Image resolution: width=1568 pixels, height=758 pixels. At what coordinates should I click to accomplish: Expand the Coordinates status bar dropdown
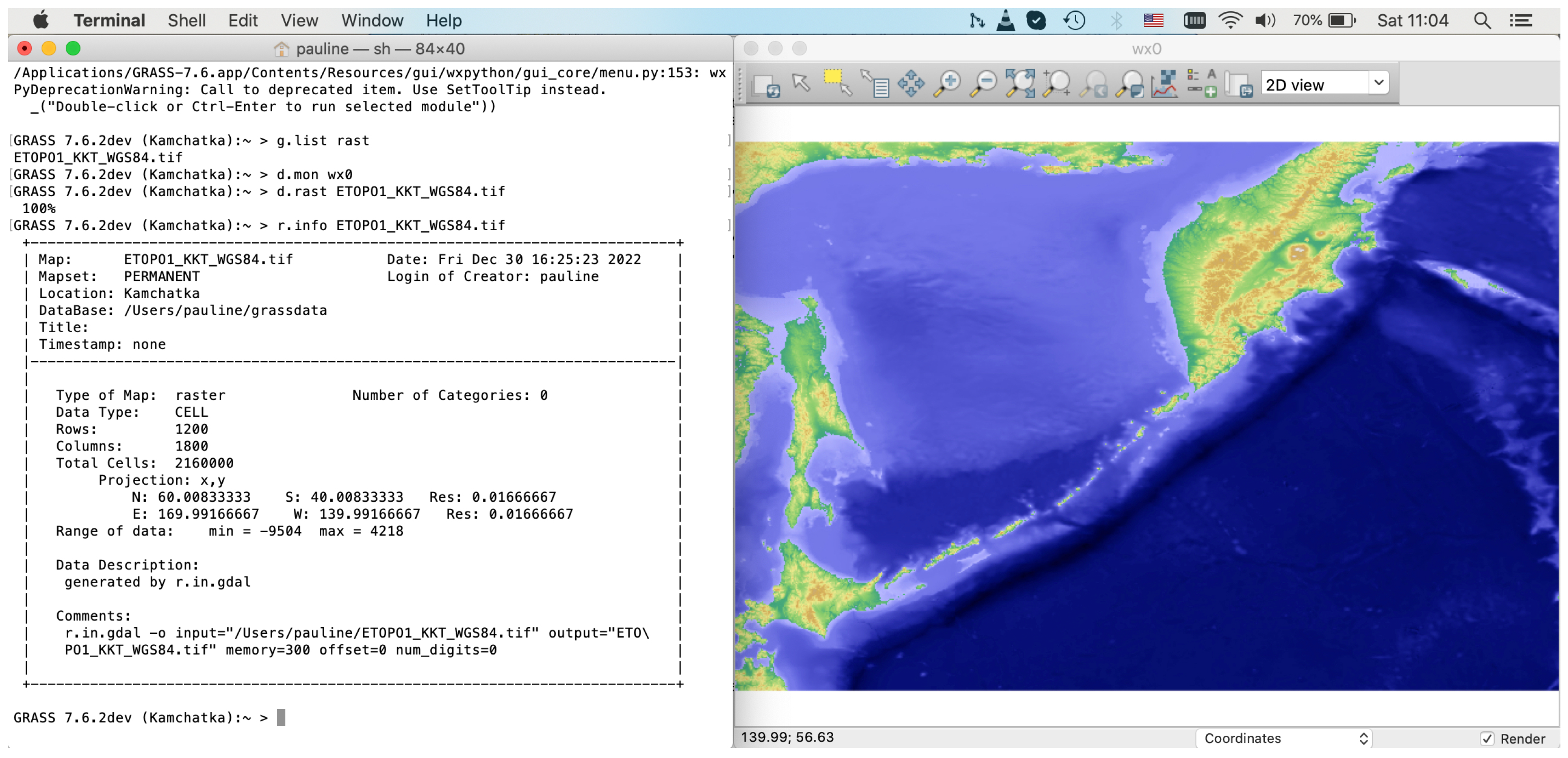click(1284, 739)
